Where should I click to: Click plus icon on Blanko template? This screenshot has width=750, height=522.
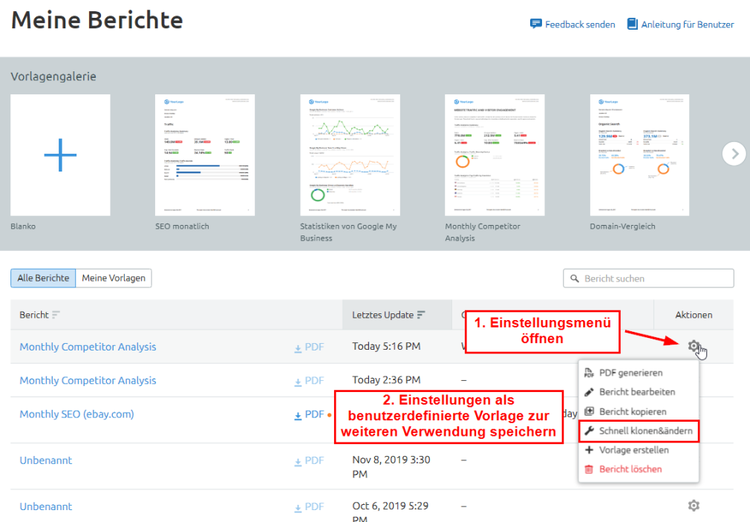pos(60,155)
